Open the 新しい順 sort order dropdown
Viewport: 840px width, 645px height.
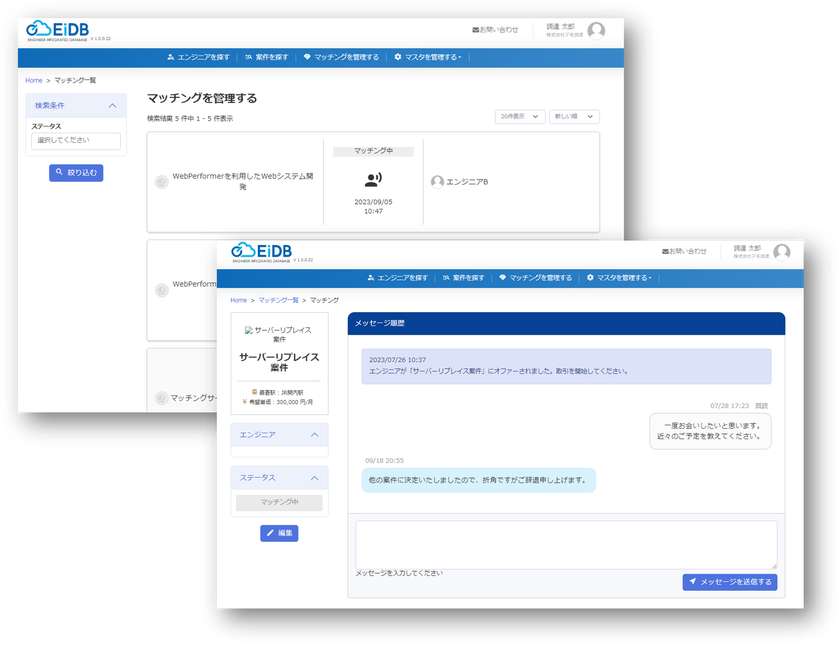pos(574,116)
